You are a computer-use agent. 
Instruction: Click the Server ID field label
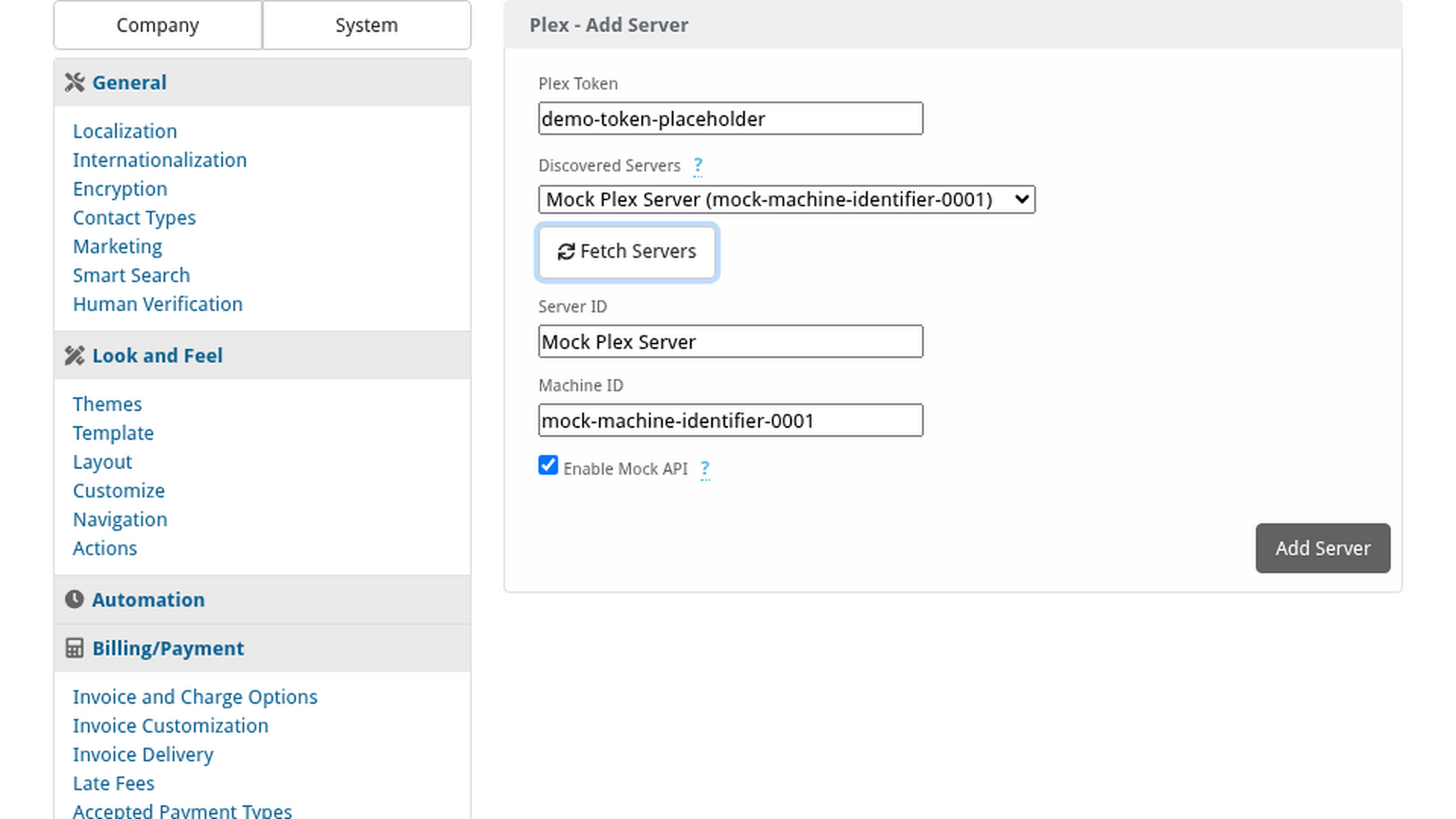tap(573, 307)
